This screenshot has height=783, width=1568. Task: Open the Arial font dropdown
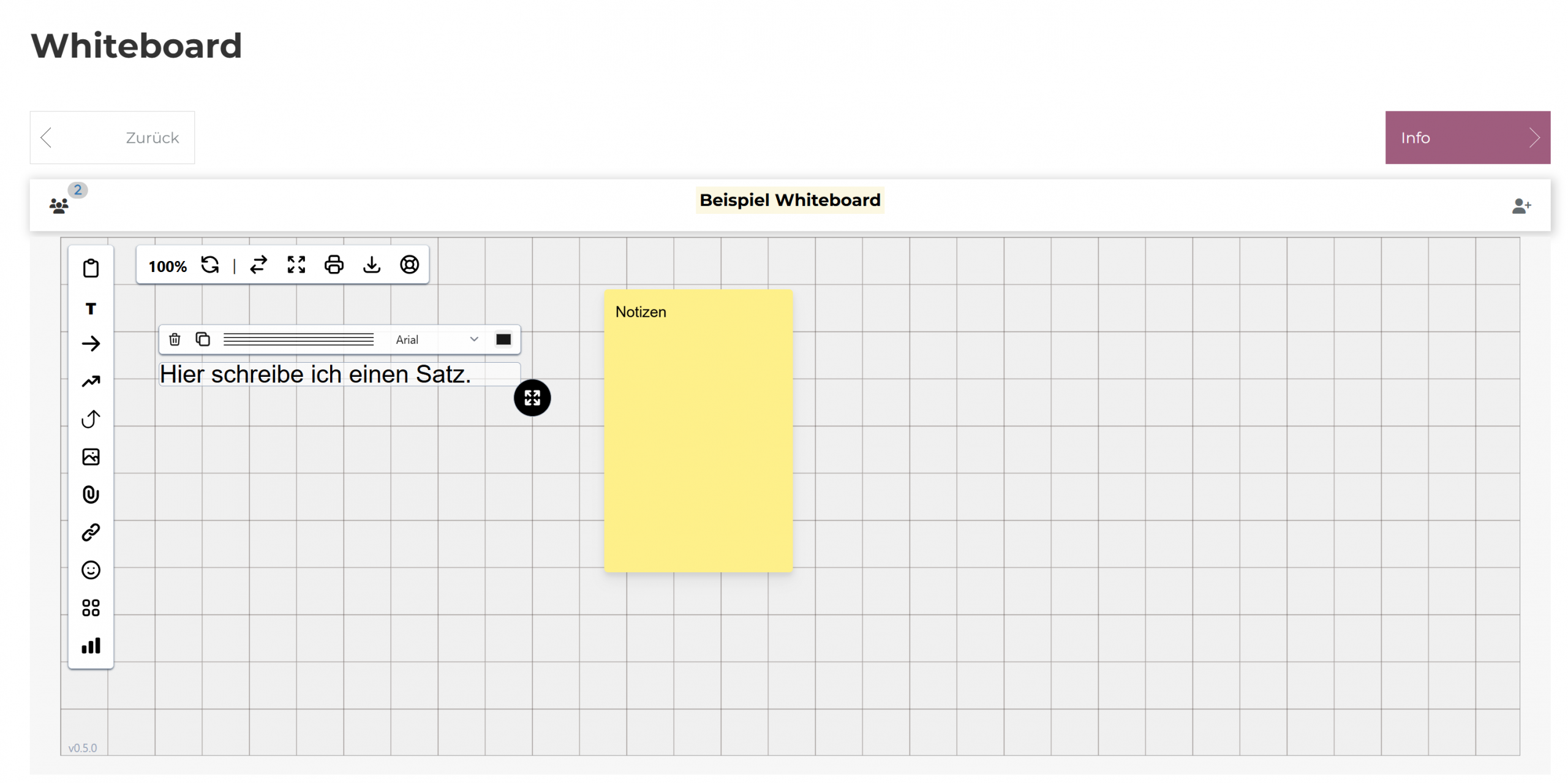tap(436, 339)
